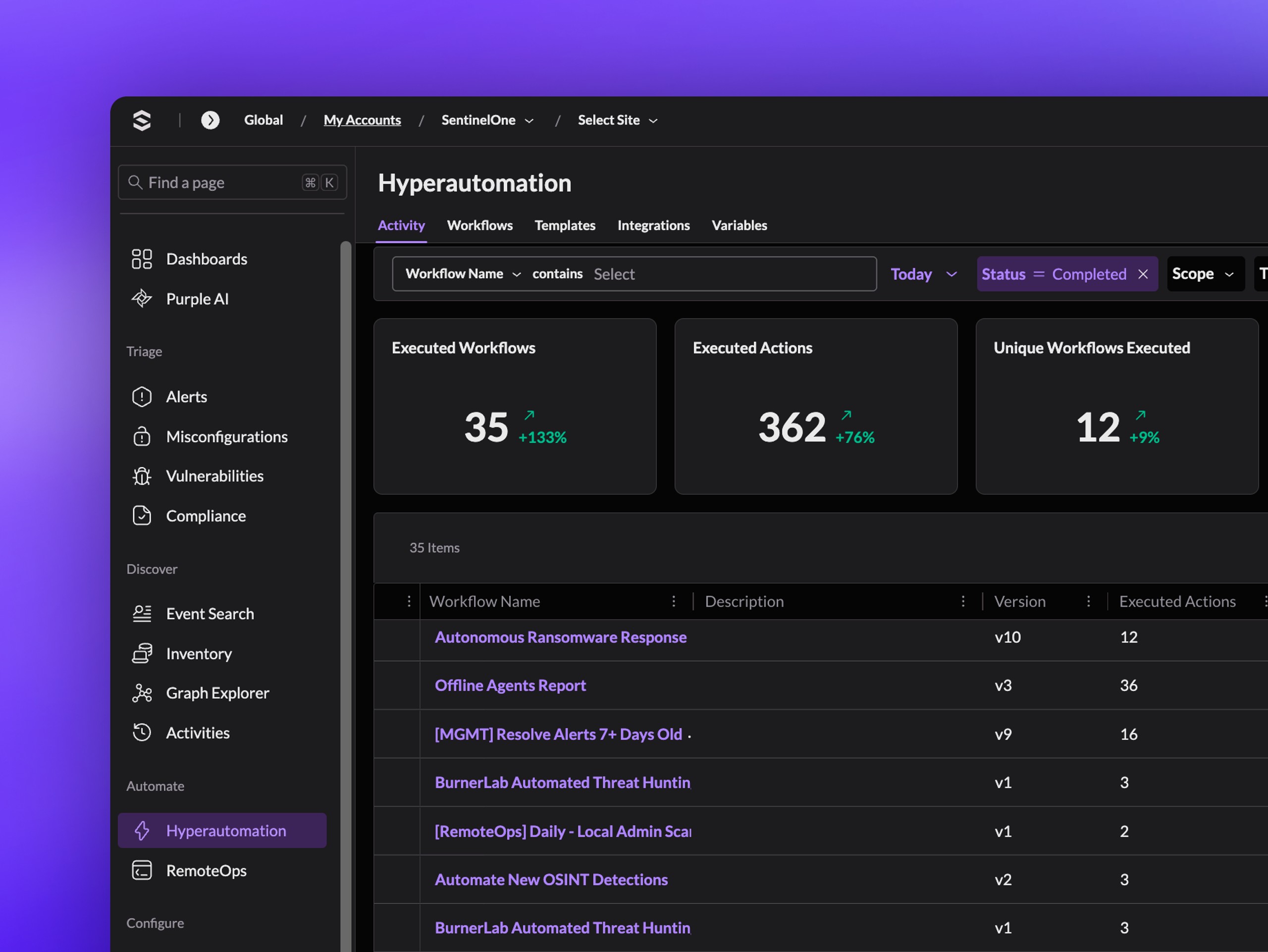Open Purple AI from the sidebar
The image size is (1268, 952).
[197, 299]
